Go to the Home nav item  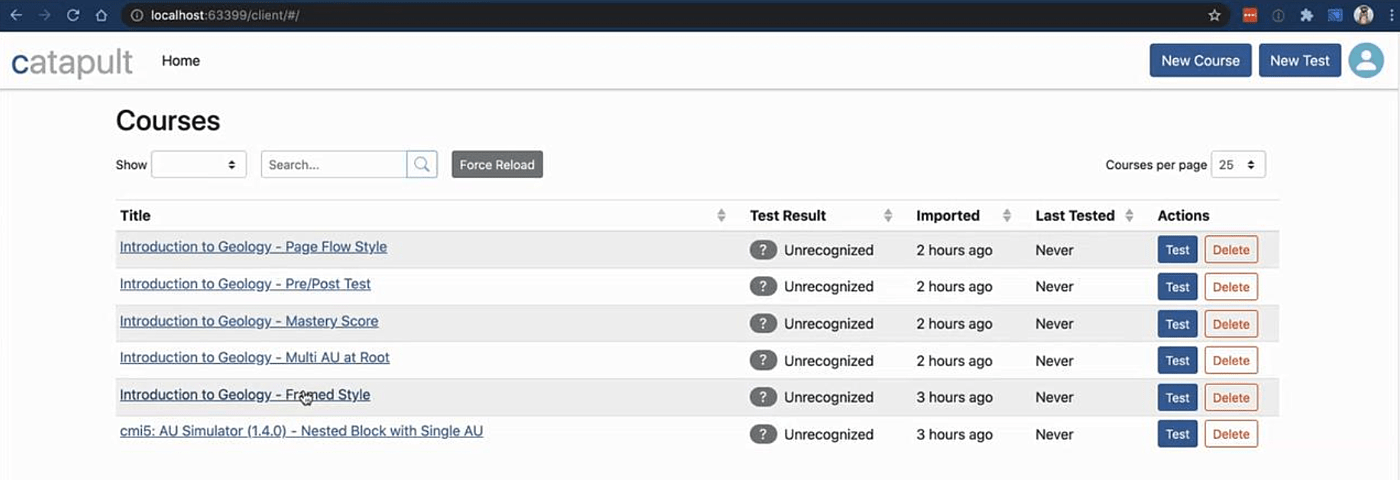pos(181,61)
